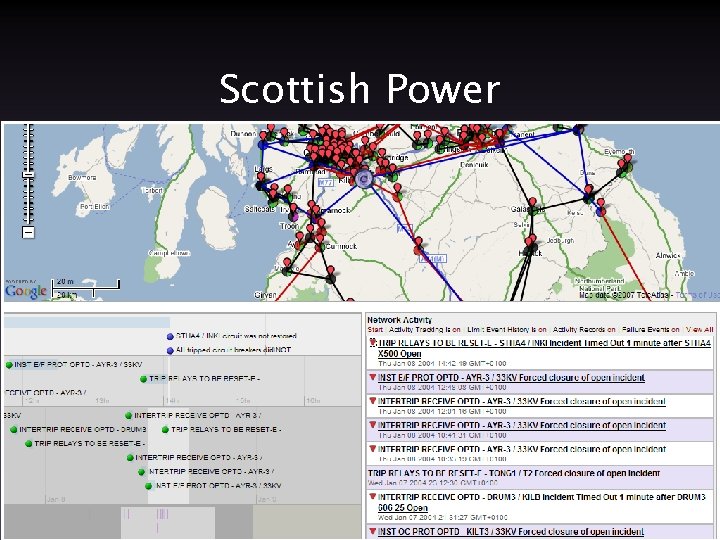This screenshot has width=720, height=540.
Task: Click the Thu Jan 08 2004 14:42:49 timestamp
Action: 442,363
